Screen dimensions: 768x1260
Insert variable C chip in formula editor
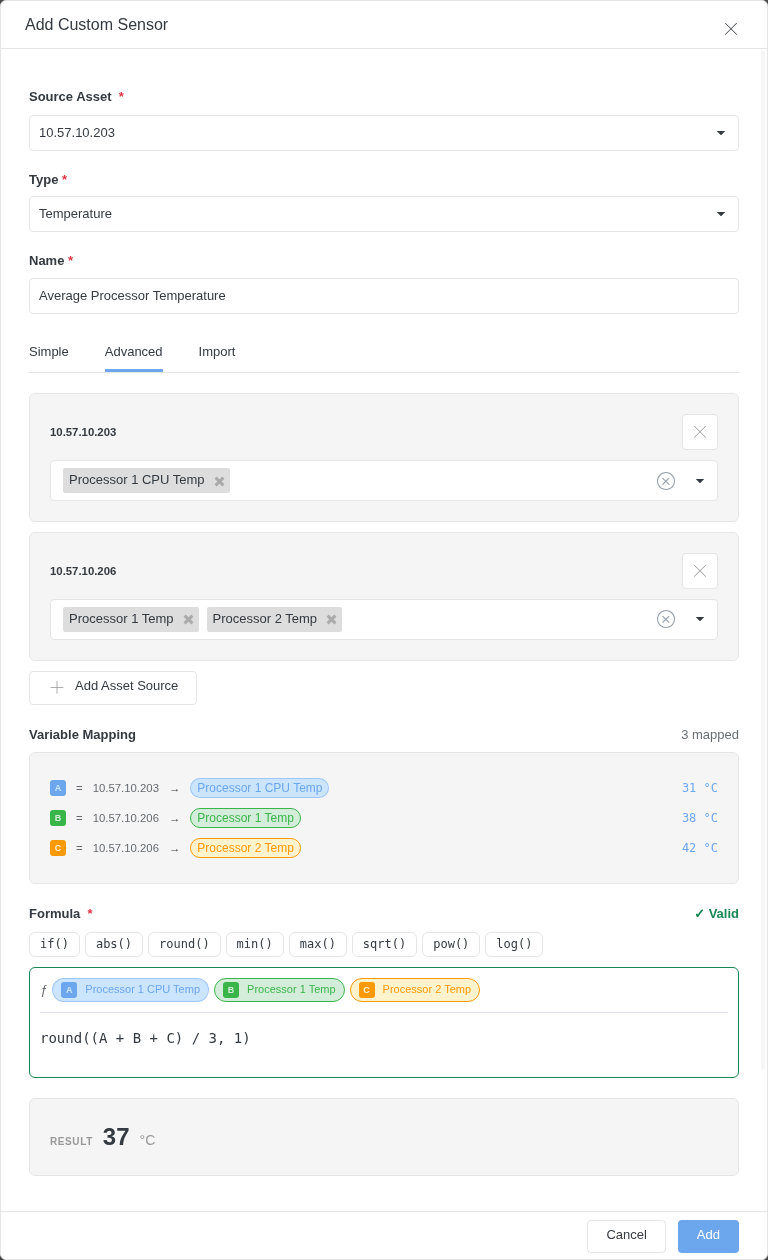click(415, 990)
